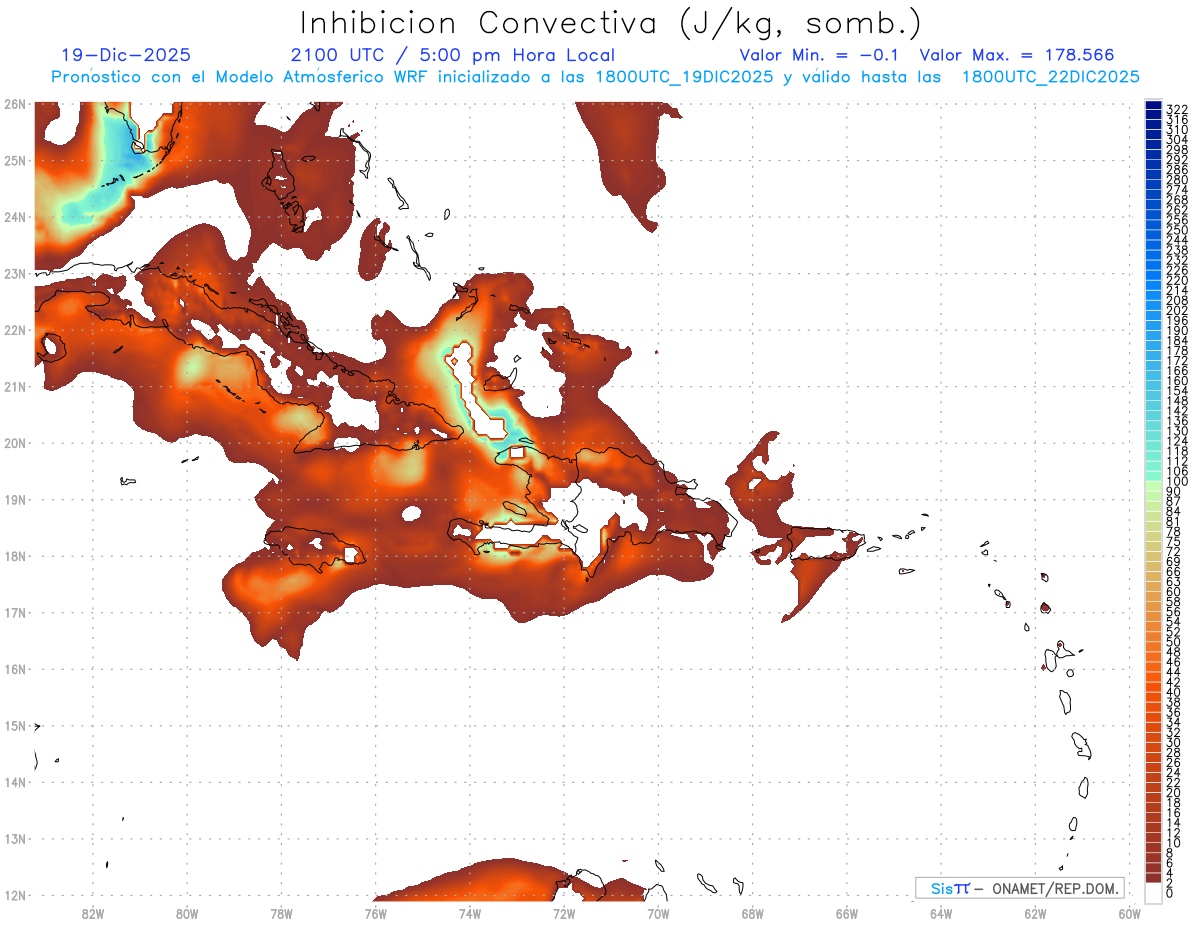This screenshot has height=927, width=1200.
Task: Click the 13N latitude label
Action: tap(15, 839)
